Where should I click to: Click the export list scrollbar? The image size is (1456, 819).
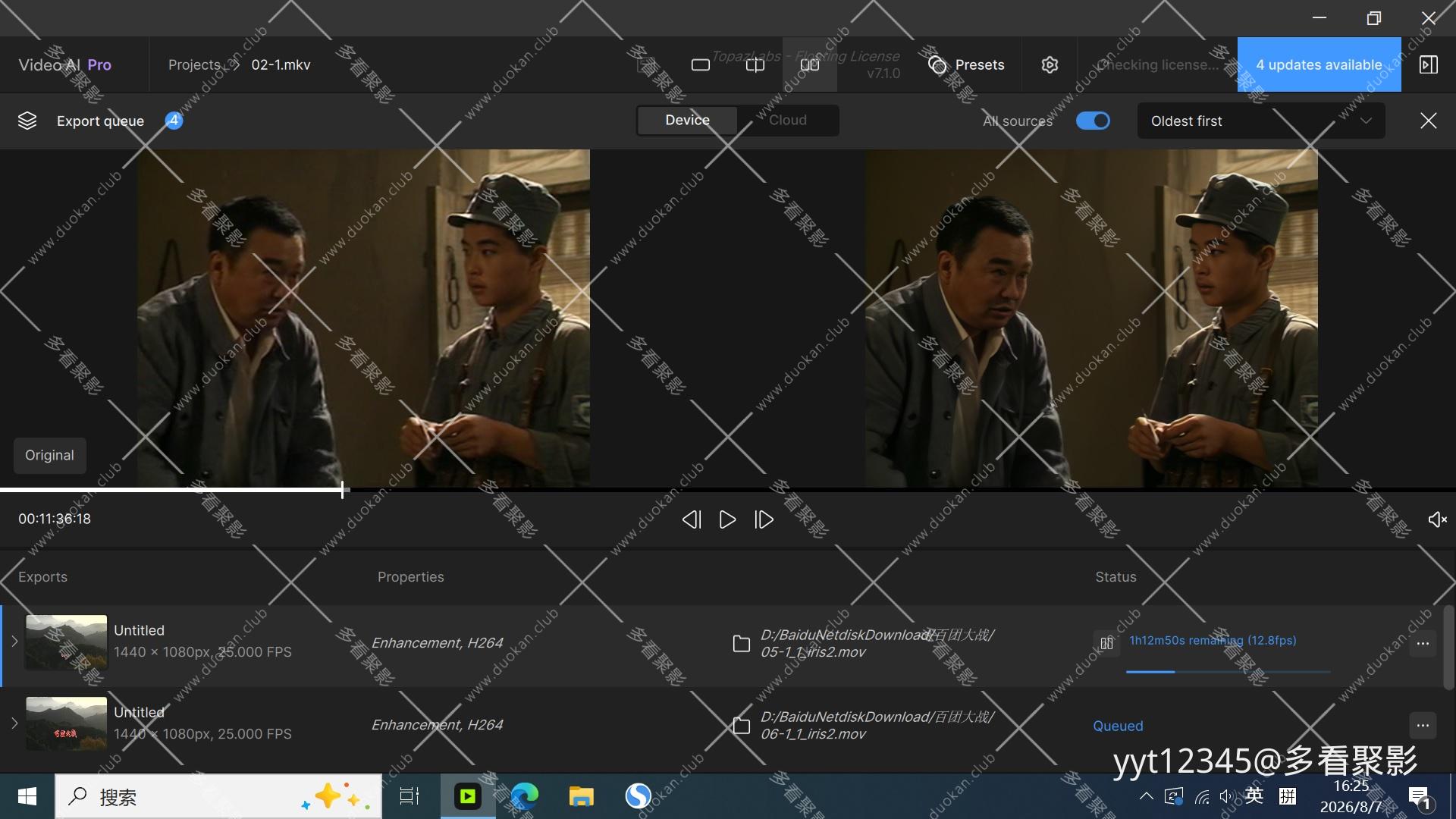tap(1448, 648)
